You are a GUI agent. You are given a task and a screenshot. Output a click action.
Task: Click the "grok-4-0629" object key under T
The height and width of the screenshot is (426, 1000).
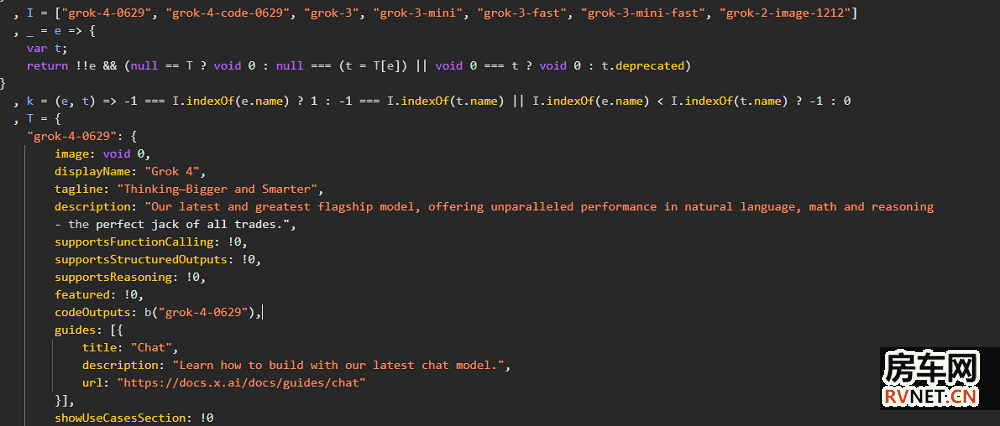pyautogui.click(x=74, y=135)
